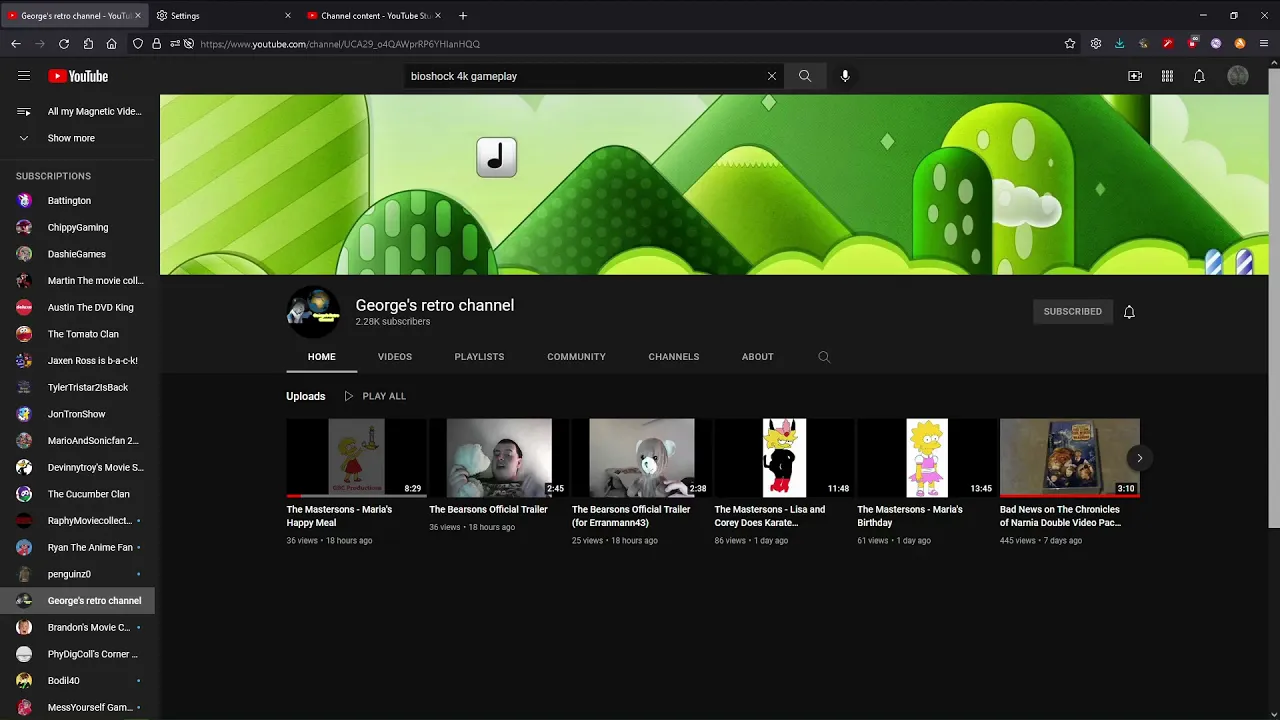Click The Mastersons - Maria's Birthday title

click(910, 516)
